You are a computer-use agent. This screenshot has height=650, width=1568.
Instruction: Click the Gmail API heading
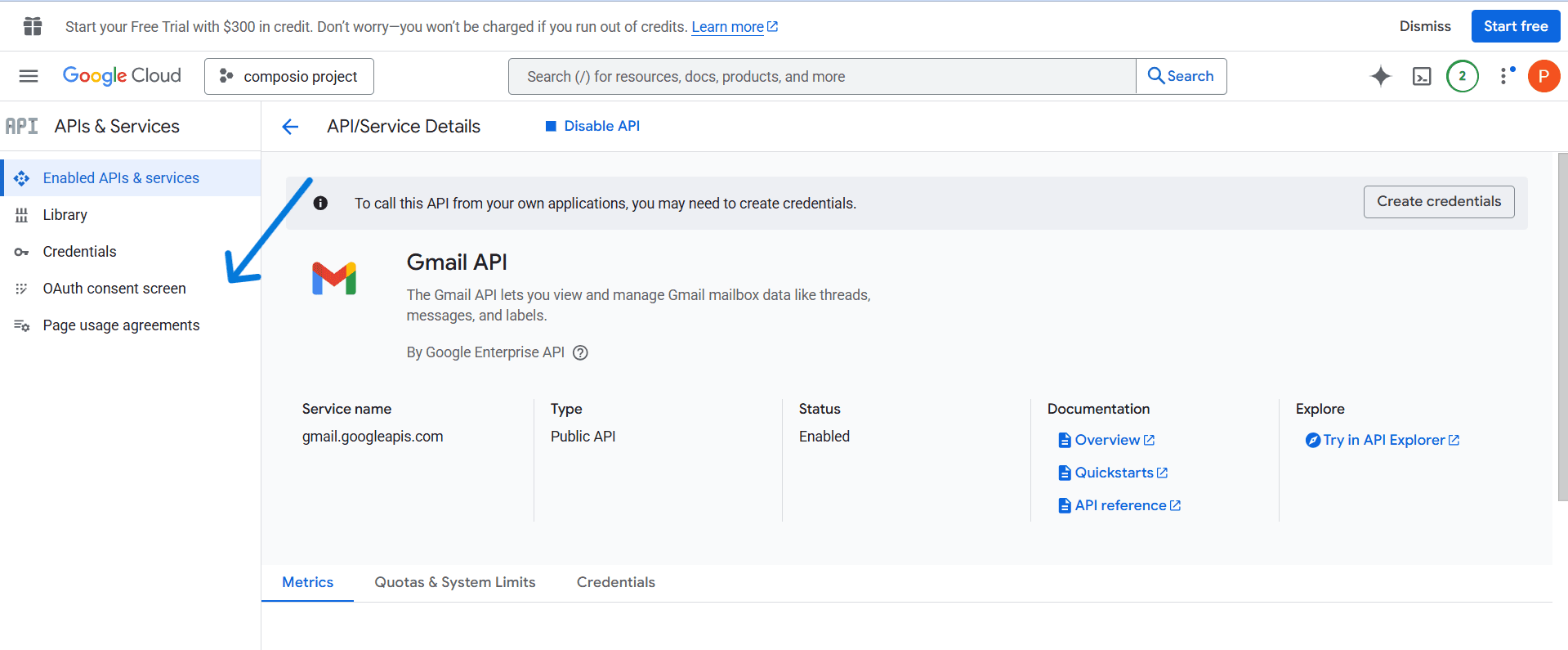457,262
